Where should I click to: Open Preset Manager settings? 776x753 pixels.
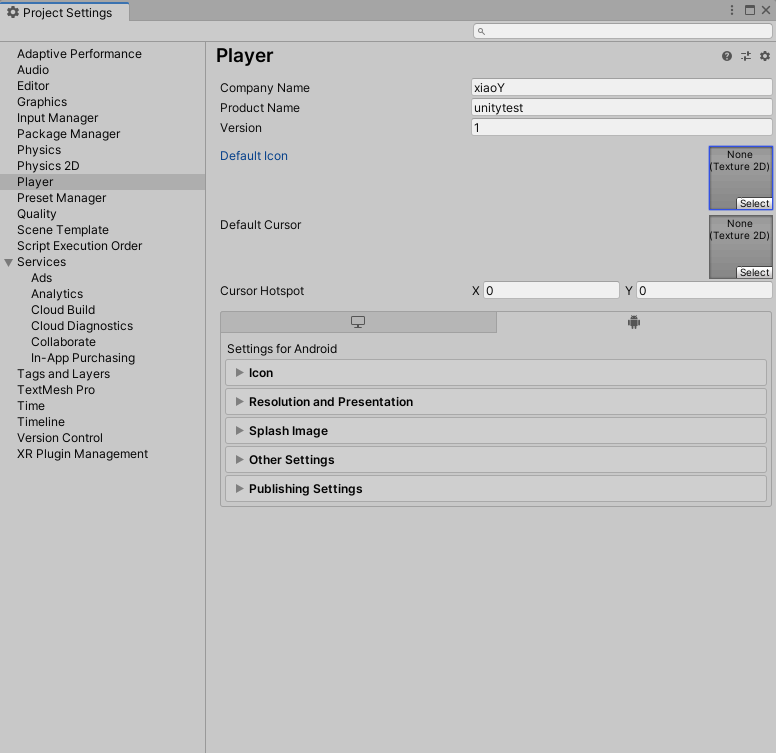pos(61,198)
